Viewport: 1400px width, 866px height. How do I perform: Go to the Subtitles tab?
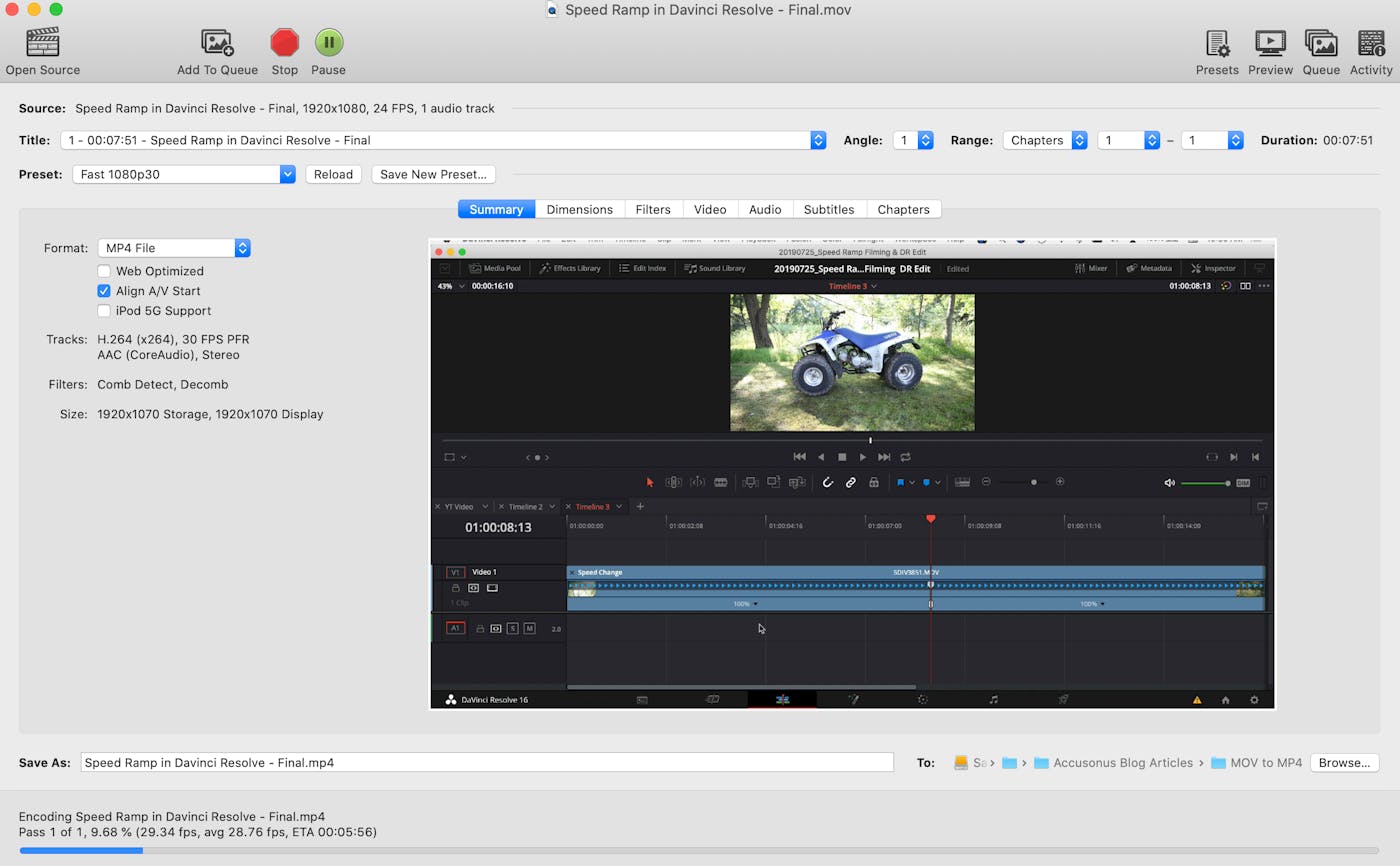coord(829,209)
